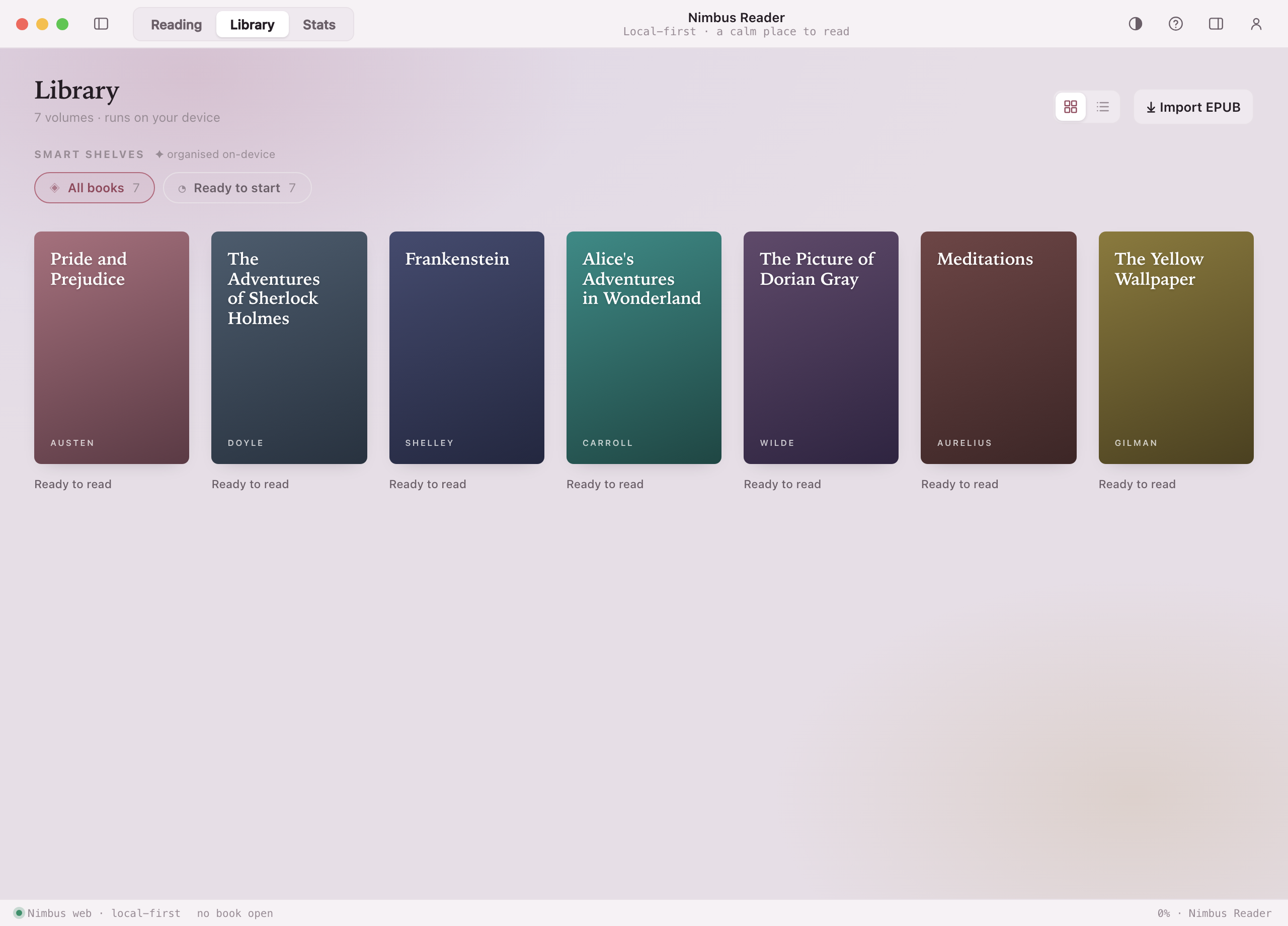This screenshot has width=1288, height=926.
Task: Open help via the question mark icon
Action: 1176,24
